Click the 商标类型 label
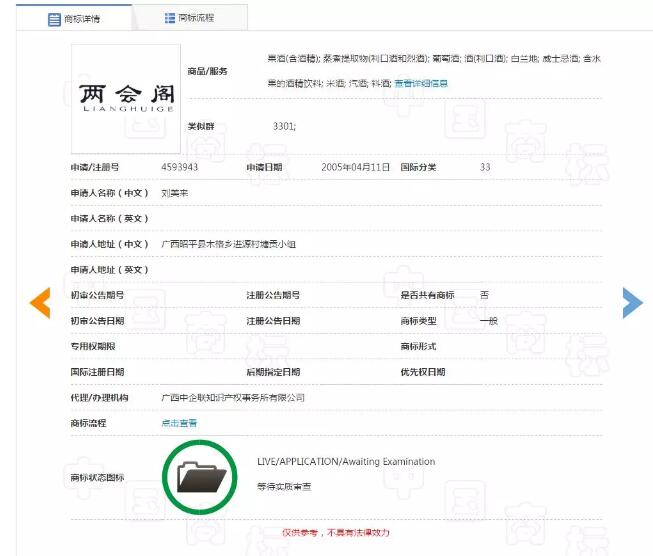The height and width of the screenshot is (556, 653). tap(418, 321)
